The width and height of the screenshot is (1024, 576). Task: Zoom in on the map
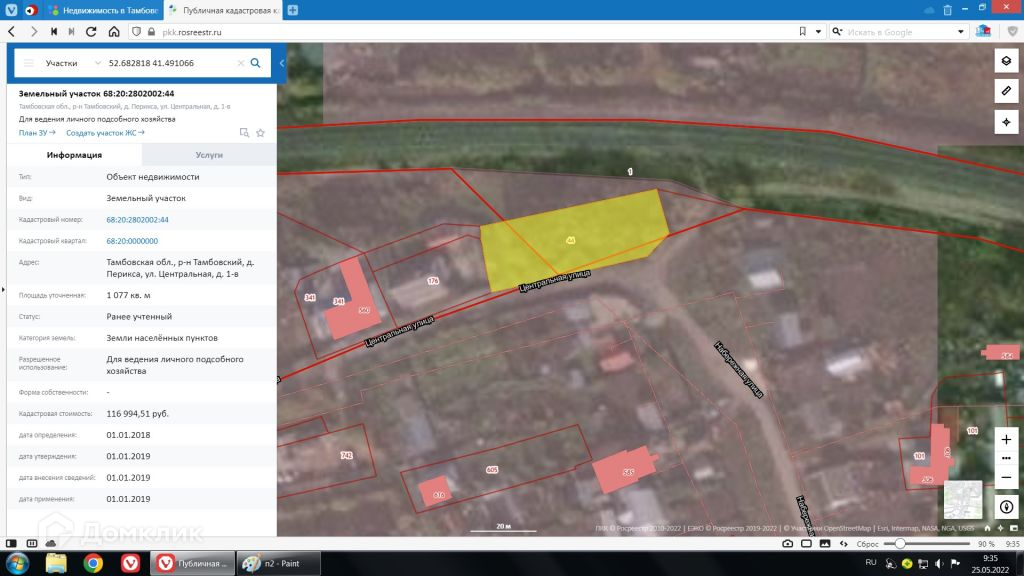point(1006,439)
